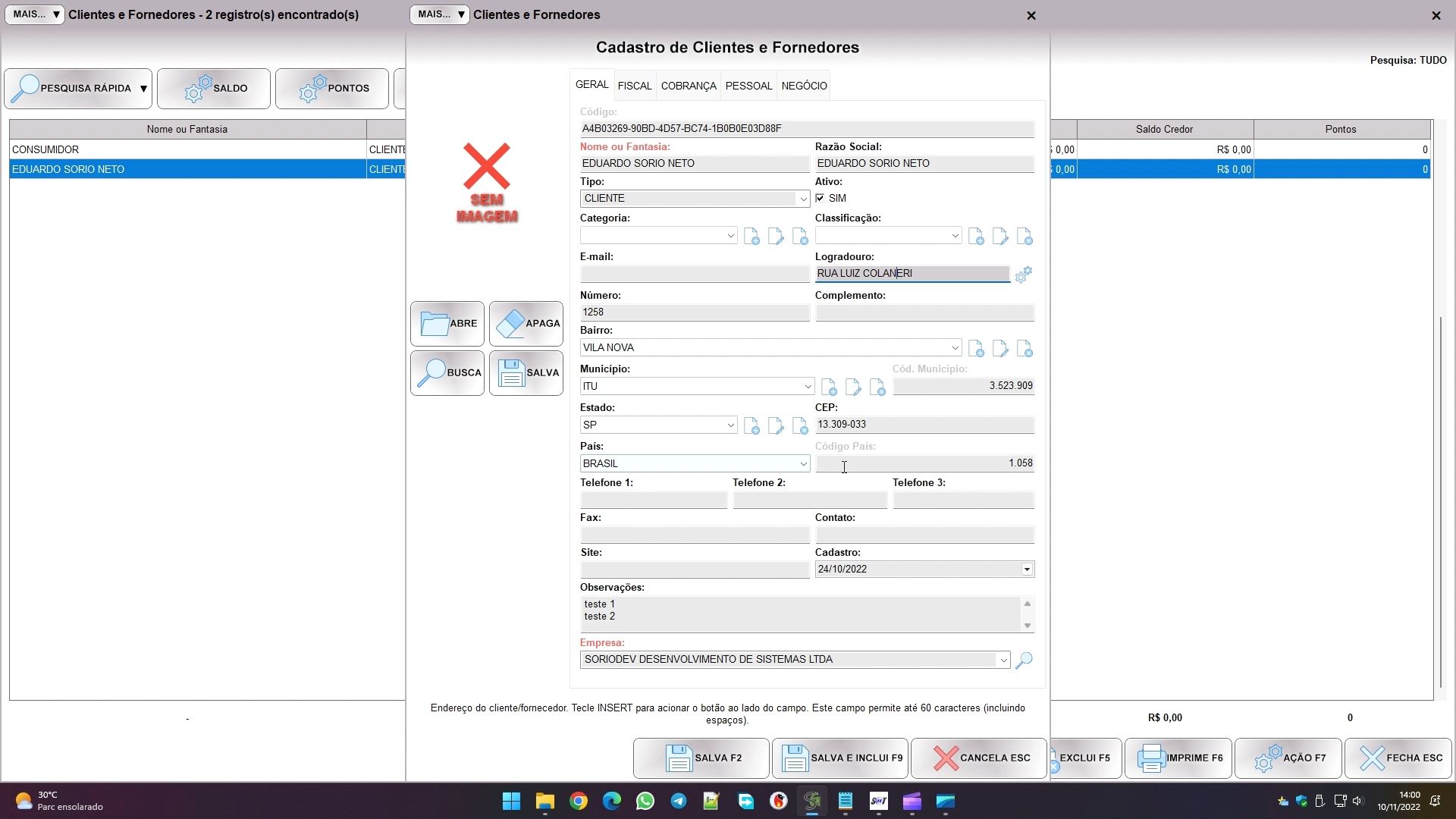Open the Cadastro date picker dropdown
Image resolution: width=1456 pixels, height=819 pixels.
(x=1026, y=570)
